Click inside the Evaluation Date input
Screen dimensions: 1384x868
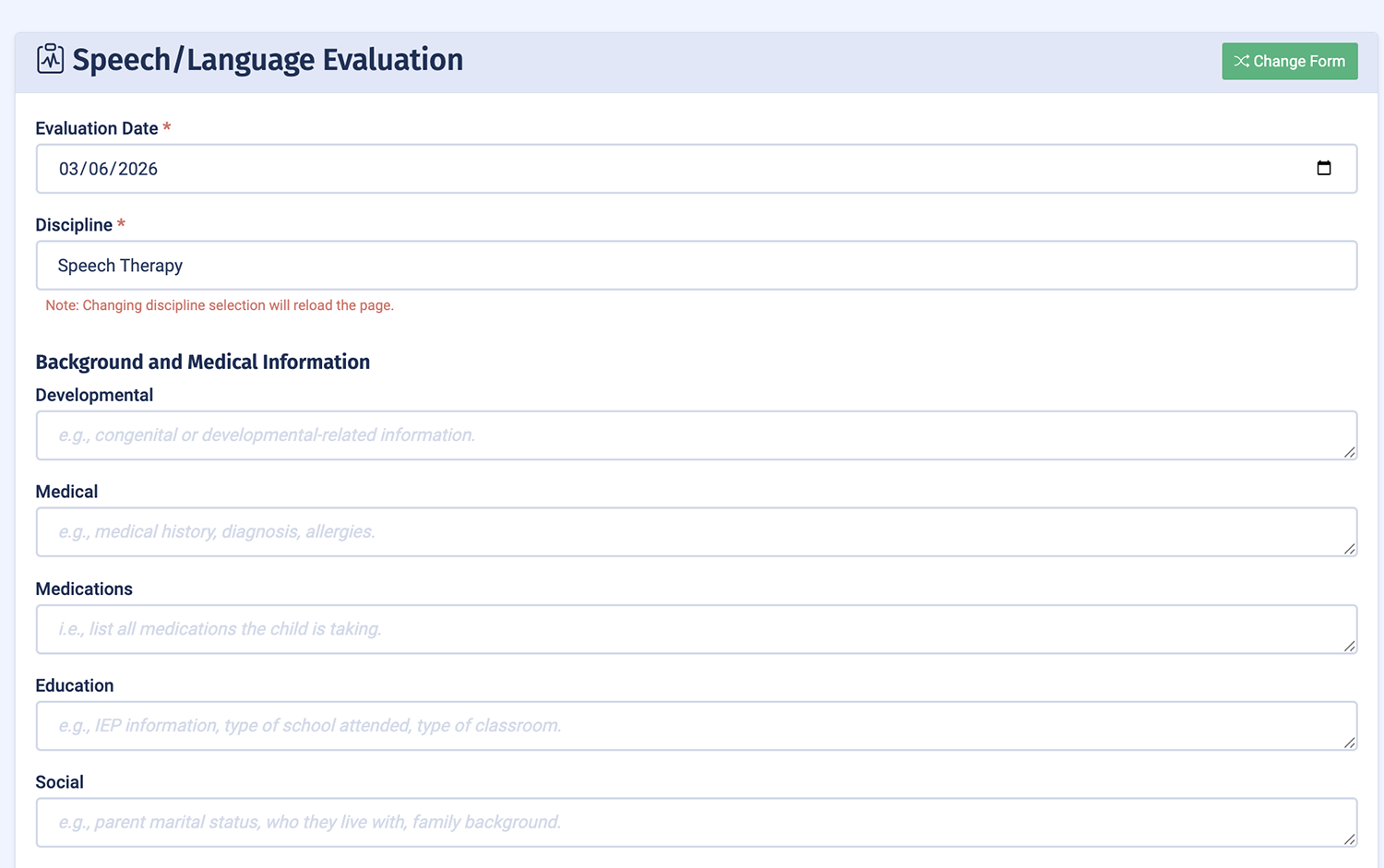click(x=369, y=169)
